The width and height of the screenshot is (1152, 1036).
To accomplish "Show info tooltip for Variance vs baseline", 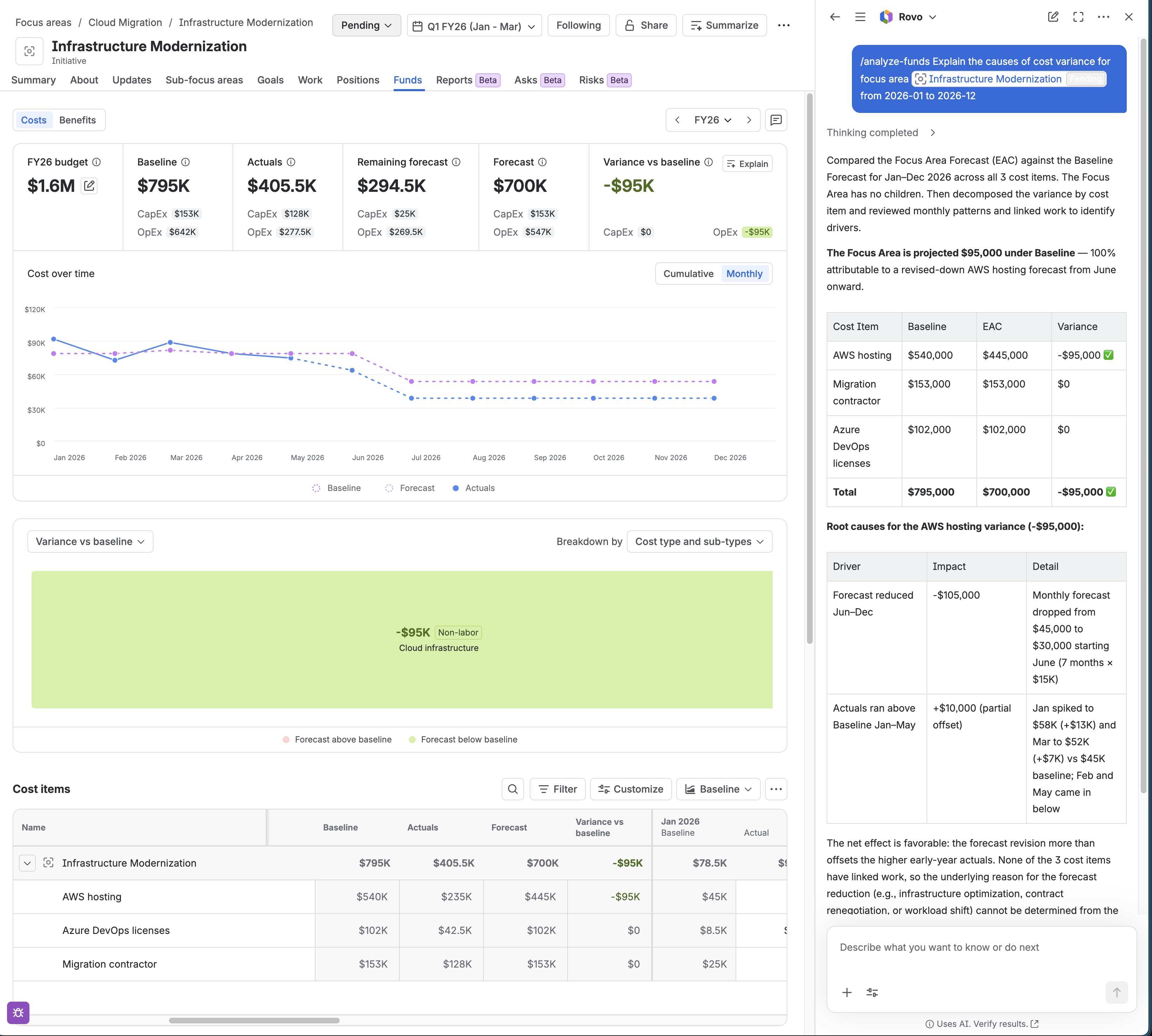I will click(708, 162).
